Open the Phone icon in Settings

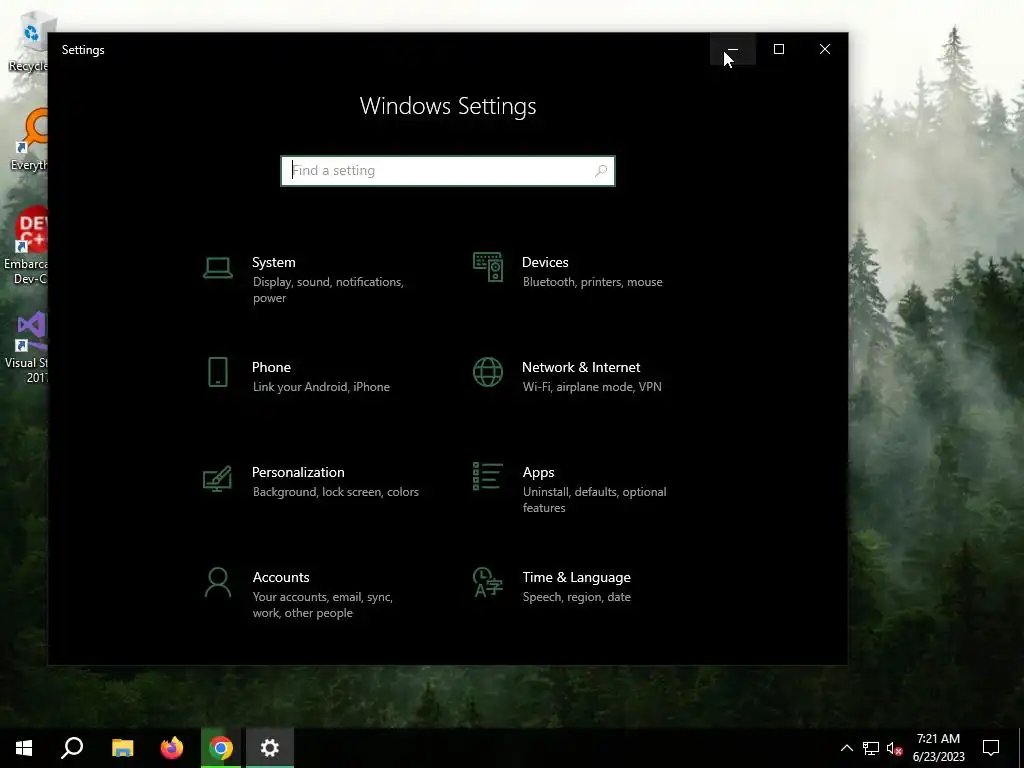[x=217, y=372]
